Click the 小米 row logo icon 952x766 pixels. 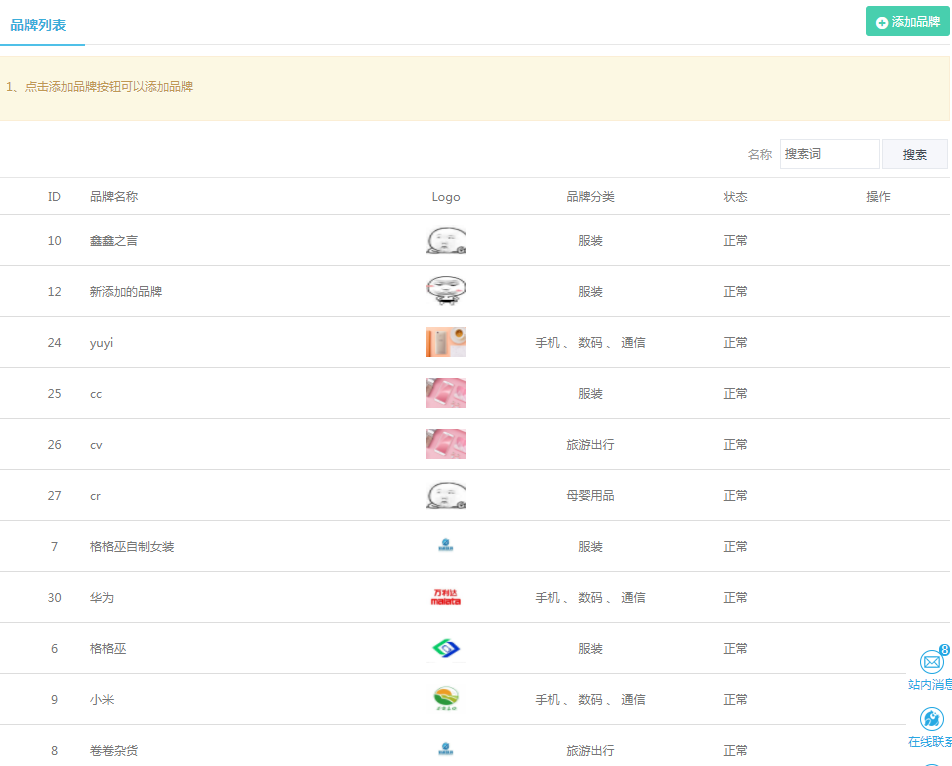coord(446,699)
